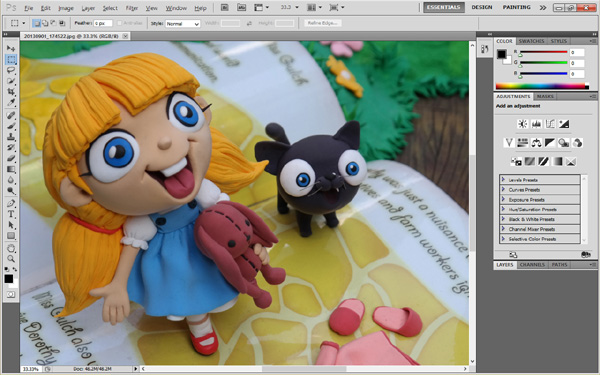
Task: Open the Filter menu
Action: point(132,8)
